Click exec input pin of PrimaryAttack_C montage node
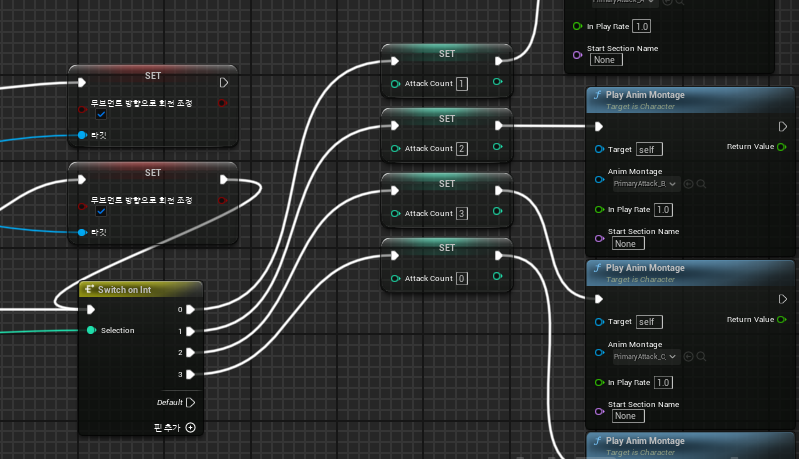This screenshot has width=799, height=459. [x=599, y=299]
